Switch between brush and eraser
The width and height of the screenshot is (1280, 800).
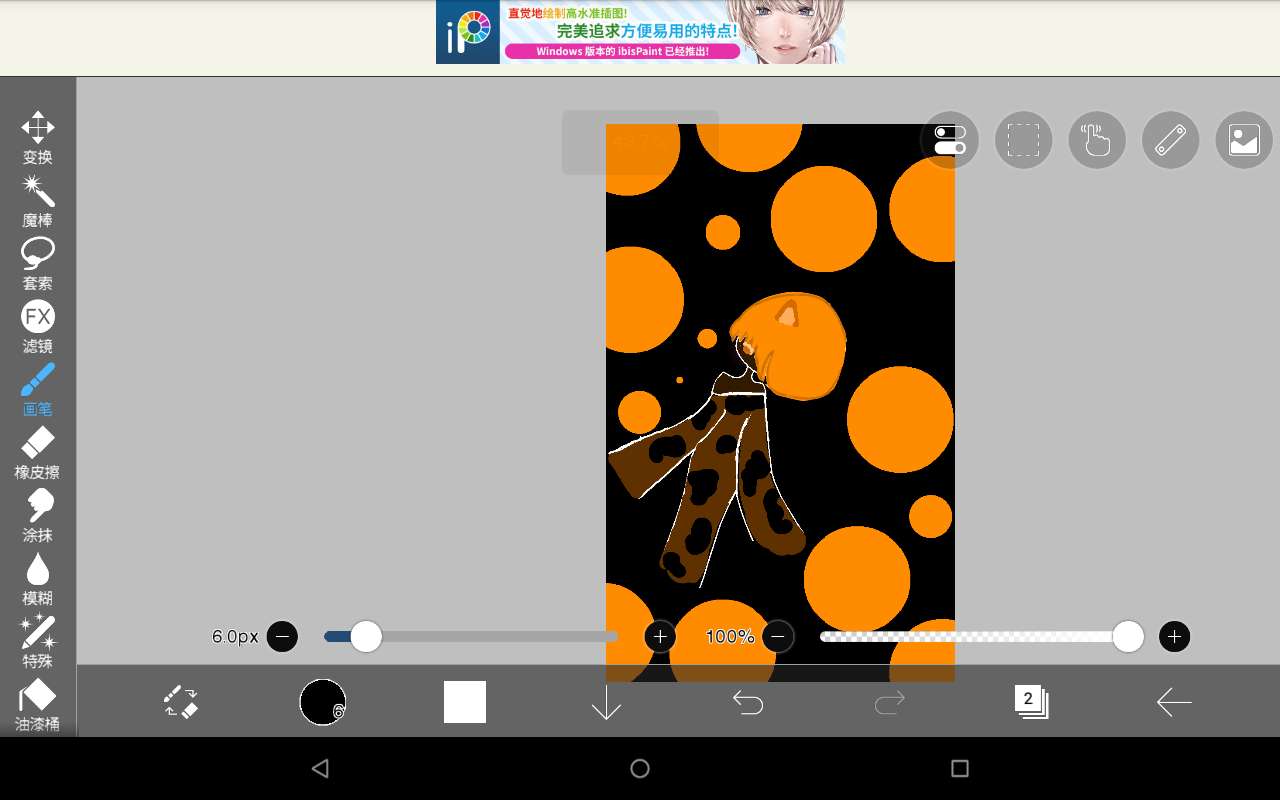point(181,702)
